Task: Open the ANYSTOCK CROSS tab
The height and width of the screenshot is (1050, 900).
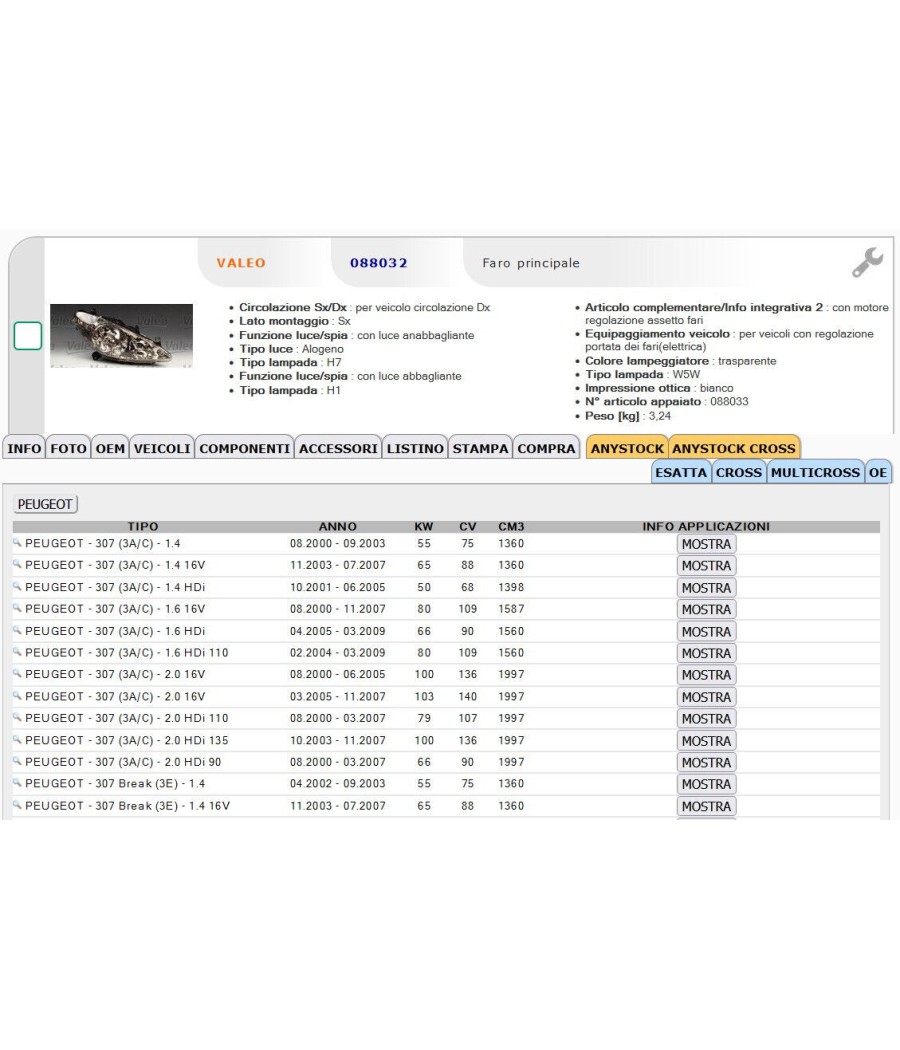Action: click(734, 448)
